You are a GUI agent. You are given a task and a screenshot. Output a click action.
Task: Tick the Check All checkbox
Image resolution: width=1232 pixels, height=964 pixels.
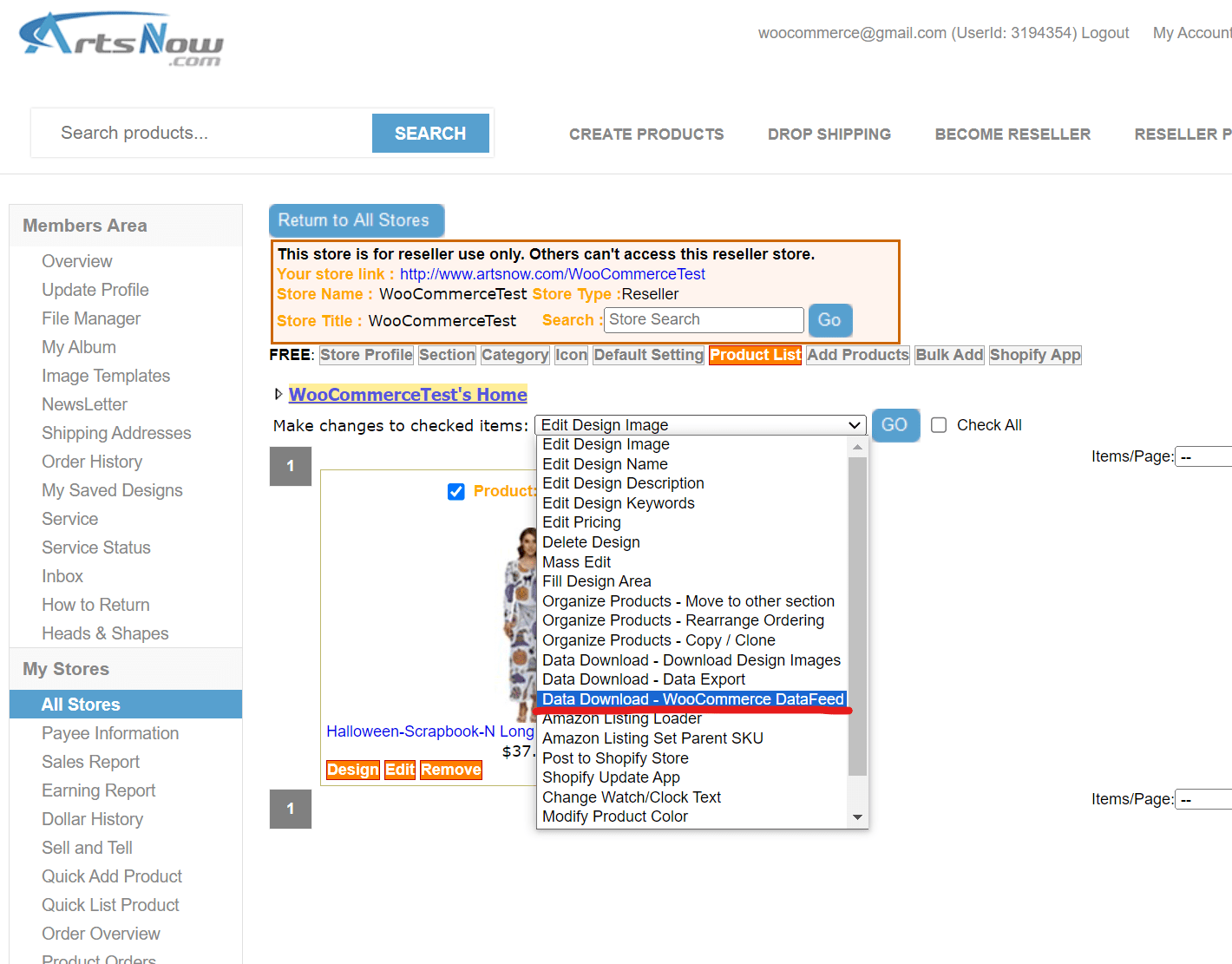939,425
